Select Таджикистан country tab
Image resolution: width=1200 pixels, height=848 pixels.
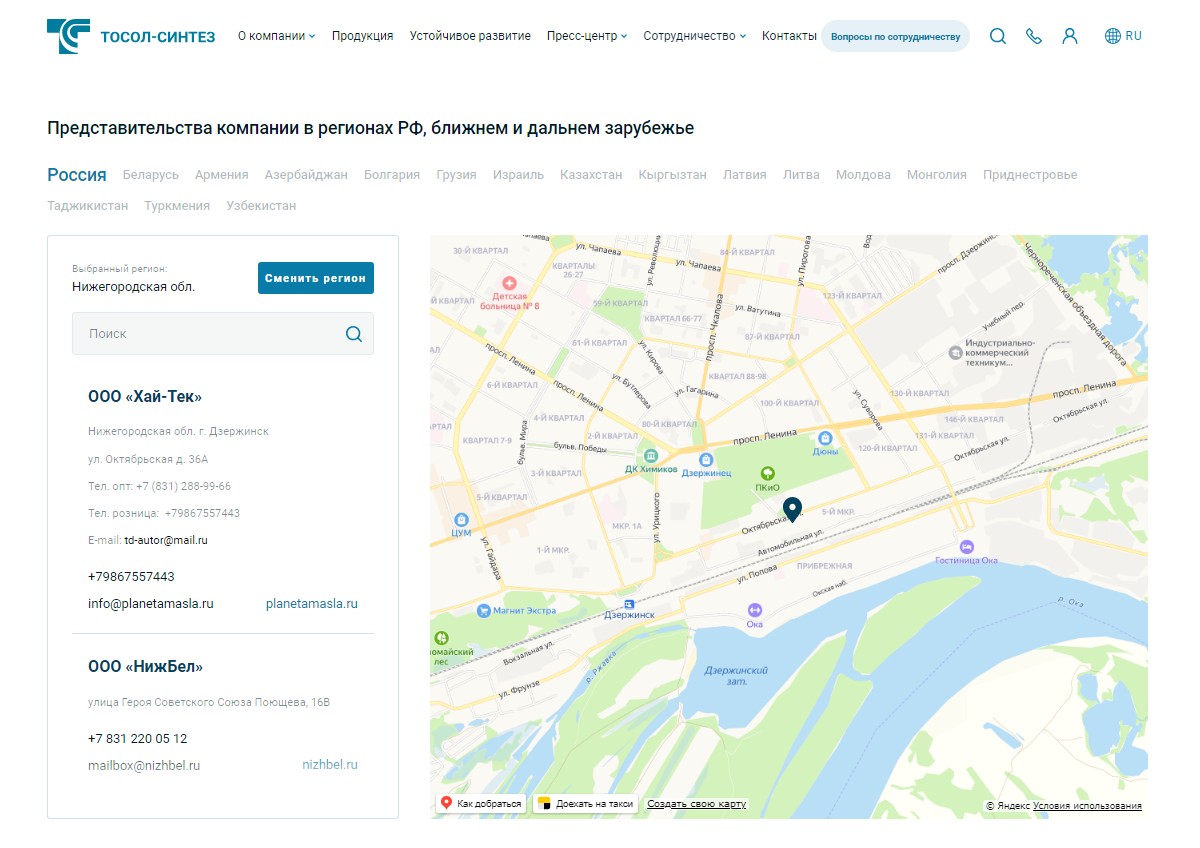88,206
